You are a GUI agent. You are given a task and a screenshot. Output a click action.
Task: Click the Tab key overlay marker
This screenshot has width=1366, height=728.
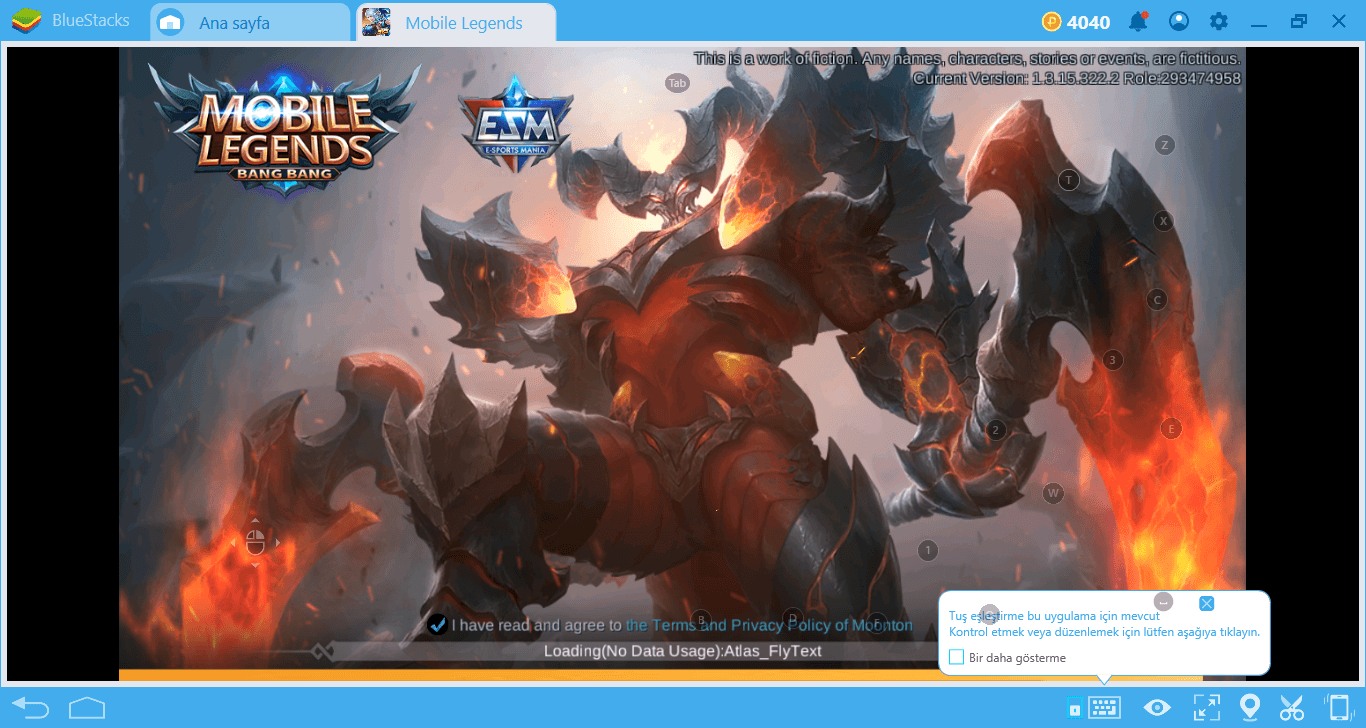[x=678, y=83]
